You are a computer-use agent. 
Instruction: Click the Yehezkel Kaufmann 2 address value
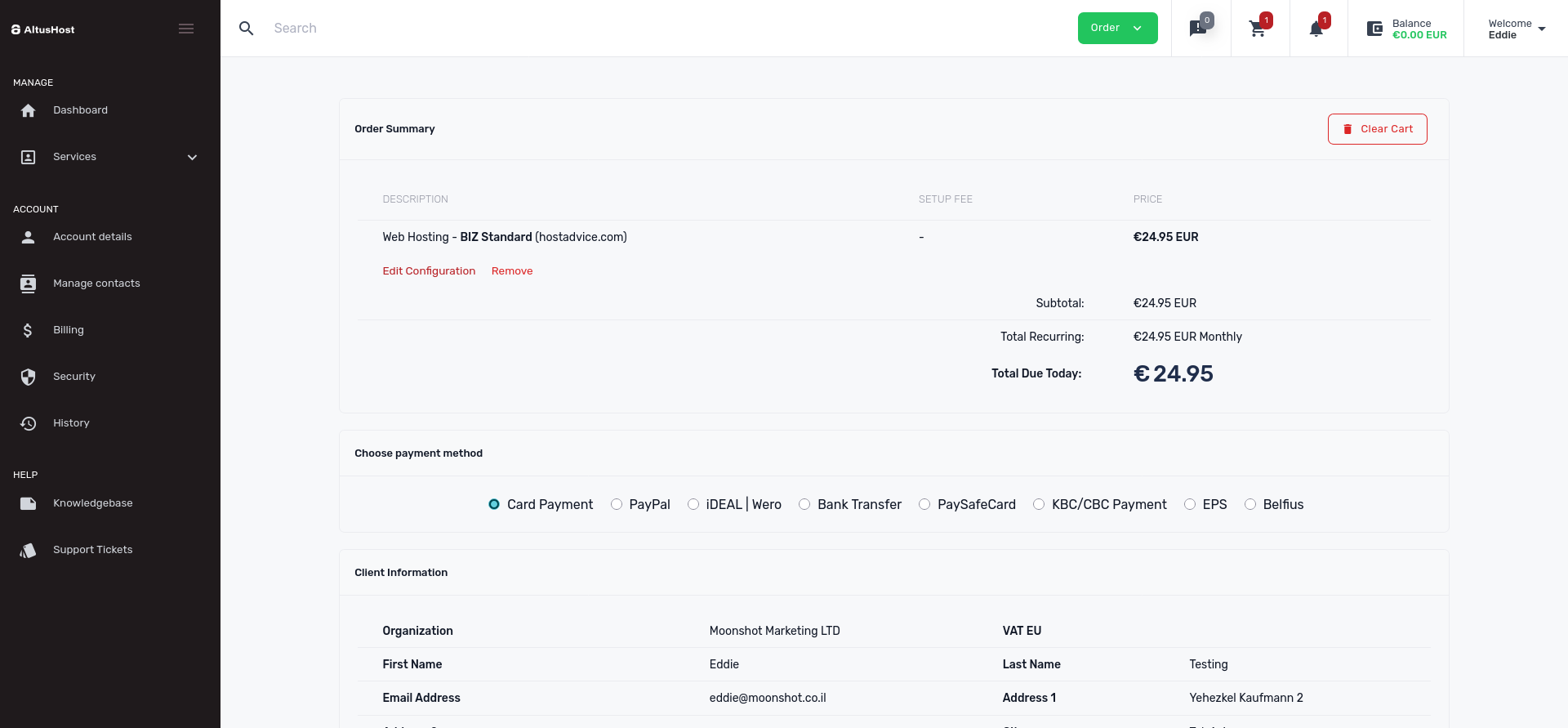tap(1246, 698)
